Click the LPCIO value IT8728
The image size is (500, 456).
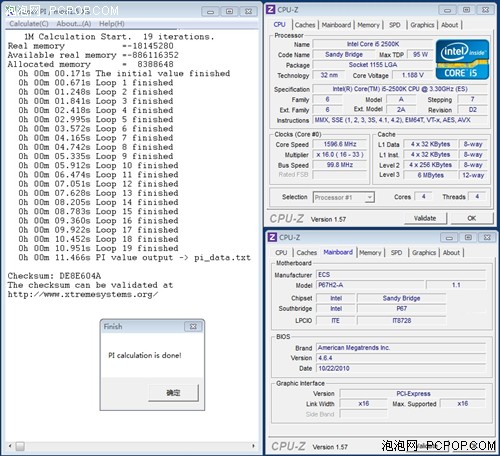tap(402, 320)
